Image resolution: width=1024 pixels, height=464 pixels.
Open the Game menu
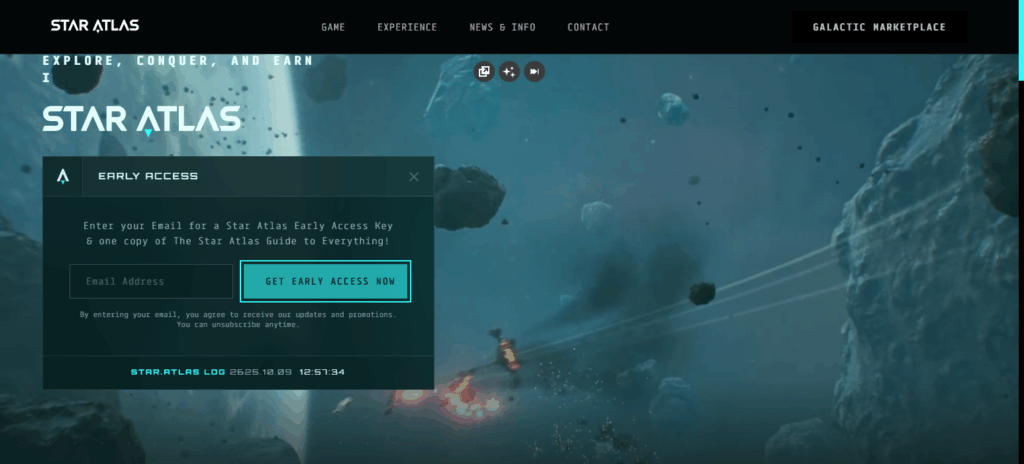coord(333,27)
